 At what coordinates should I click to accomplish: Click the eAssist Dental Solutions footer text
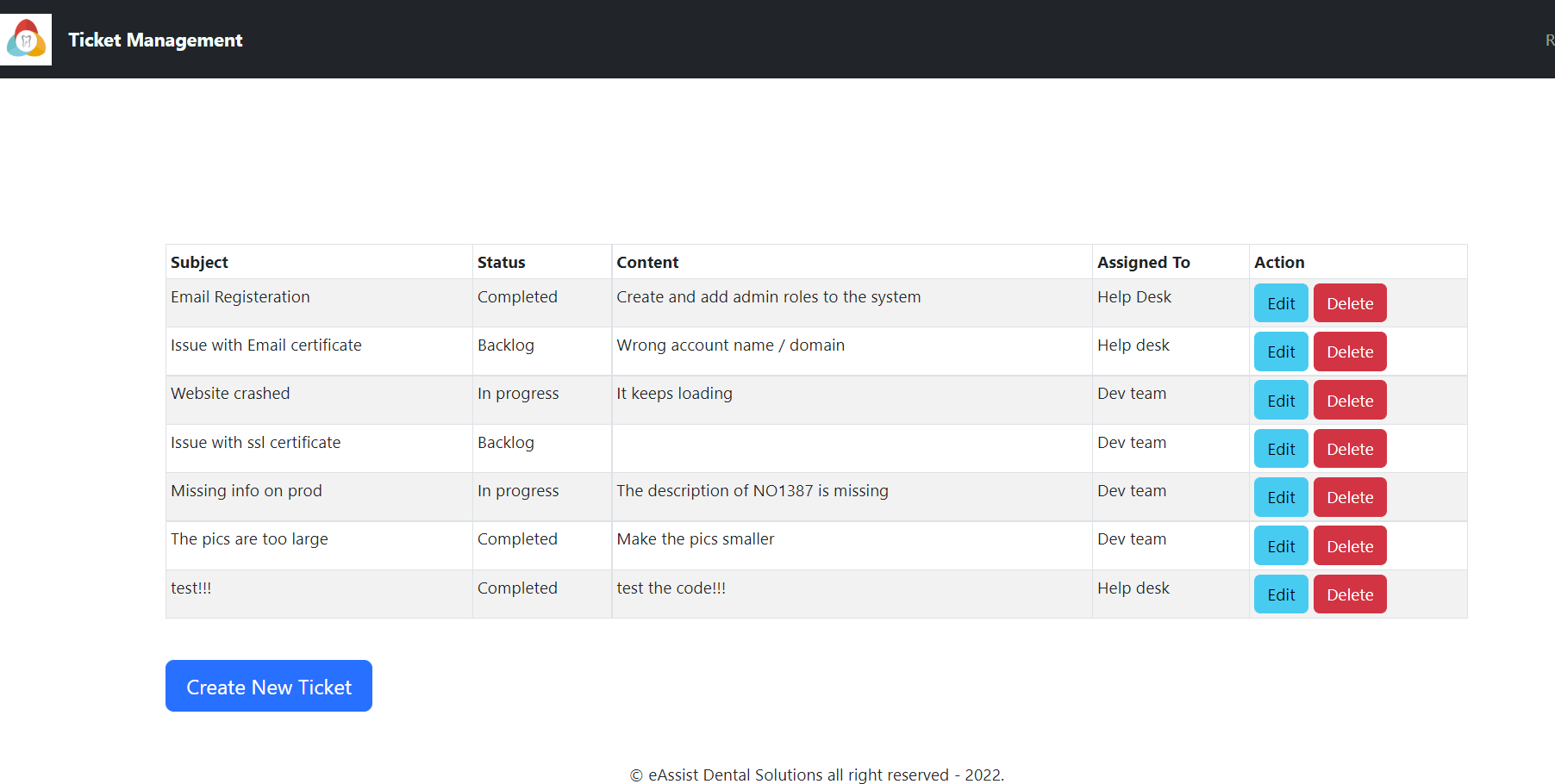pyautogui.click(x=816, y=775)
